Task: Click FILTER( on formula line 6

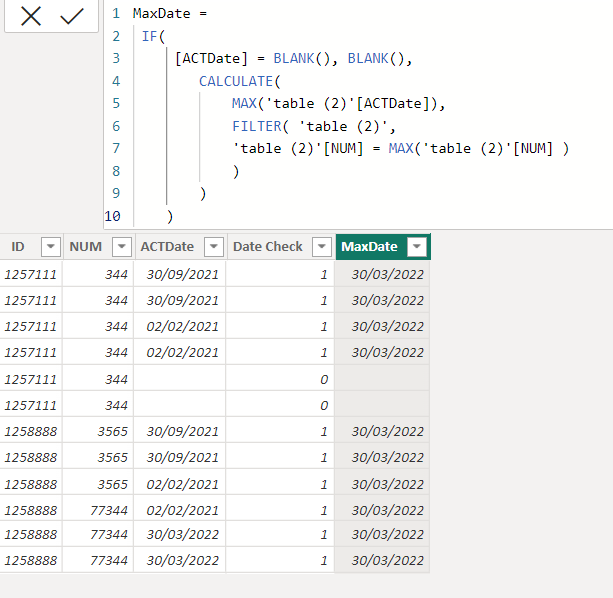Action: point(260,126)
